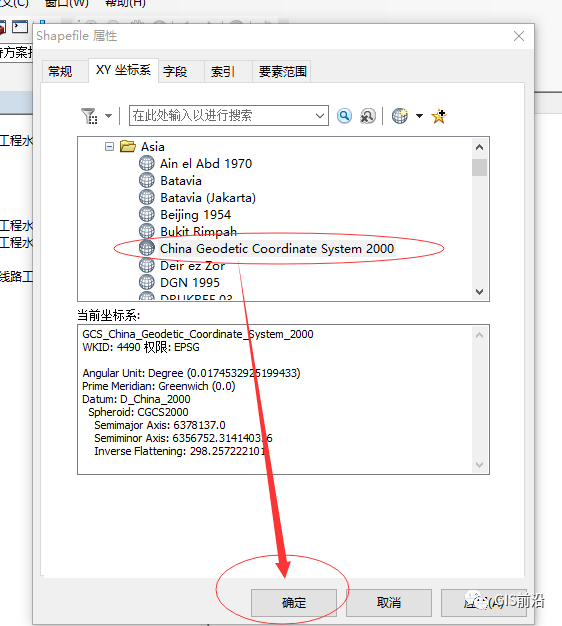Viewport: 562px width, 626px height.
Task: Click the clear search icon
Action: (368, 116)
